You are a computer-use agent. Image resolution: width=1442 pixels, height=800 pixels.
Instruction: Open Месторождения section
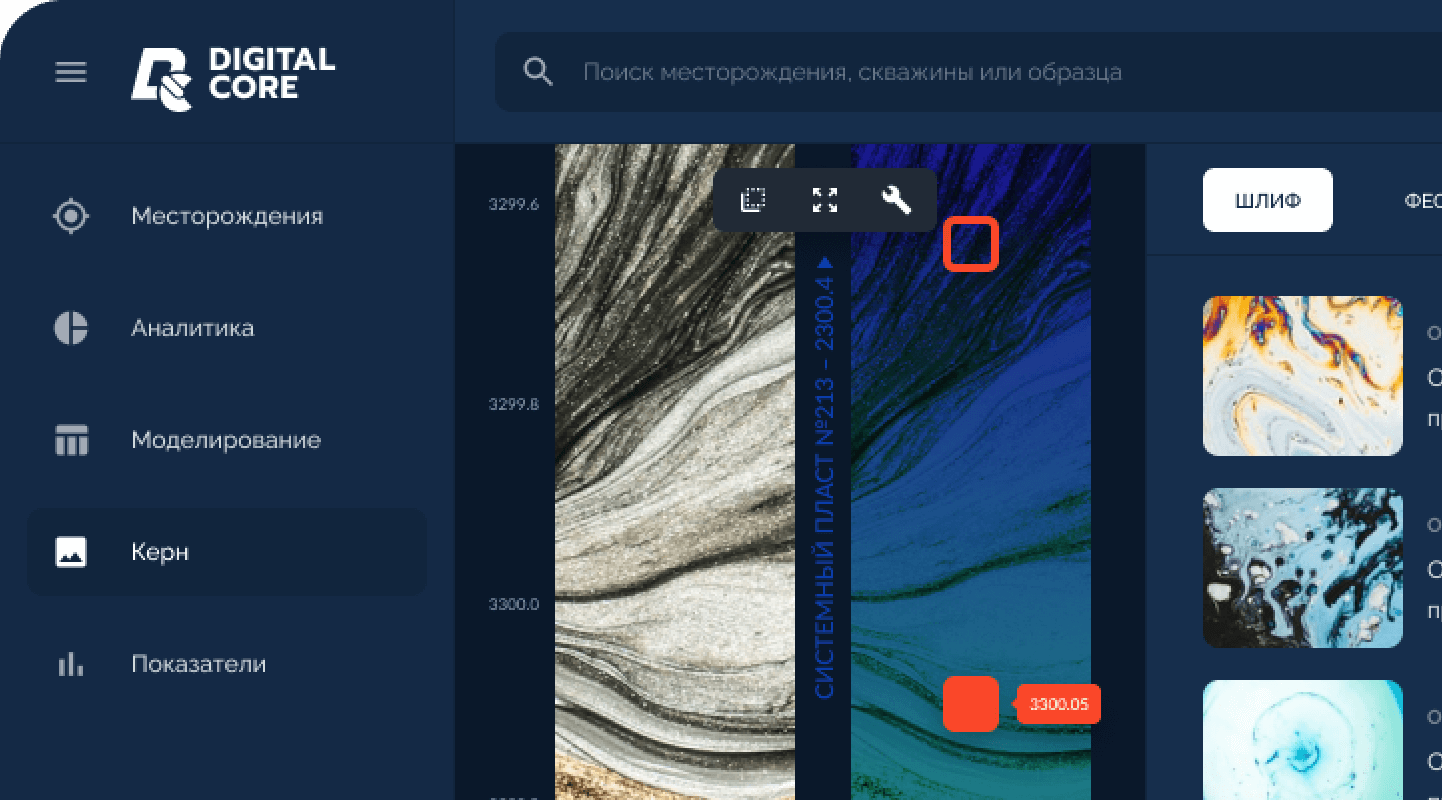pos(227,216)
